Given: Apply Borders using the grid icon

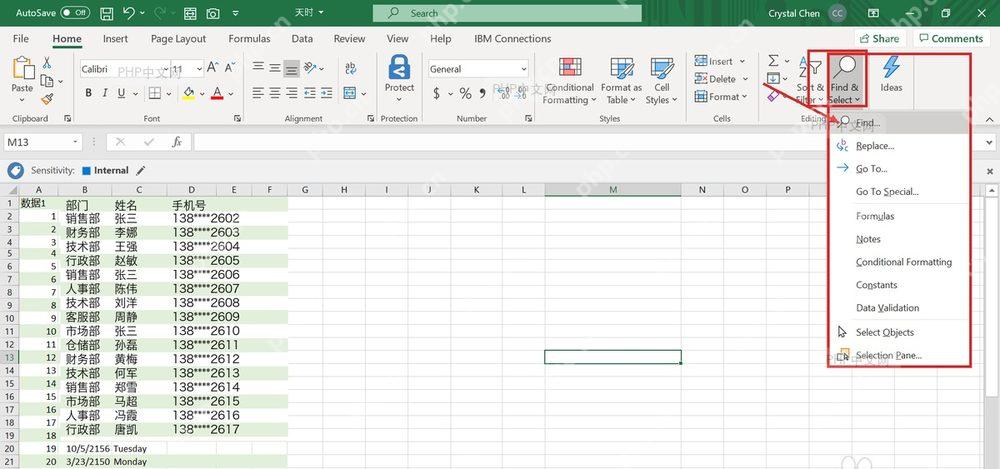Looking at the screenshot, I should coord(154,93).
